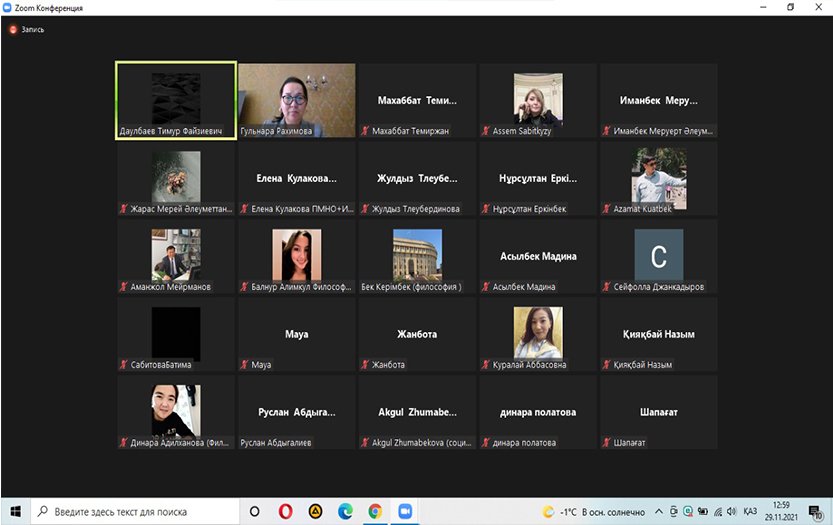
Task: Click the Cortana circle icon in taskbar
Action: 255,511
